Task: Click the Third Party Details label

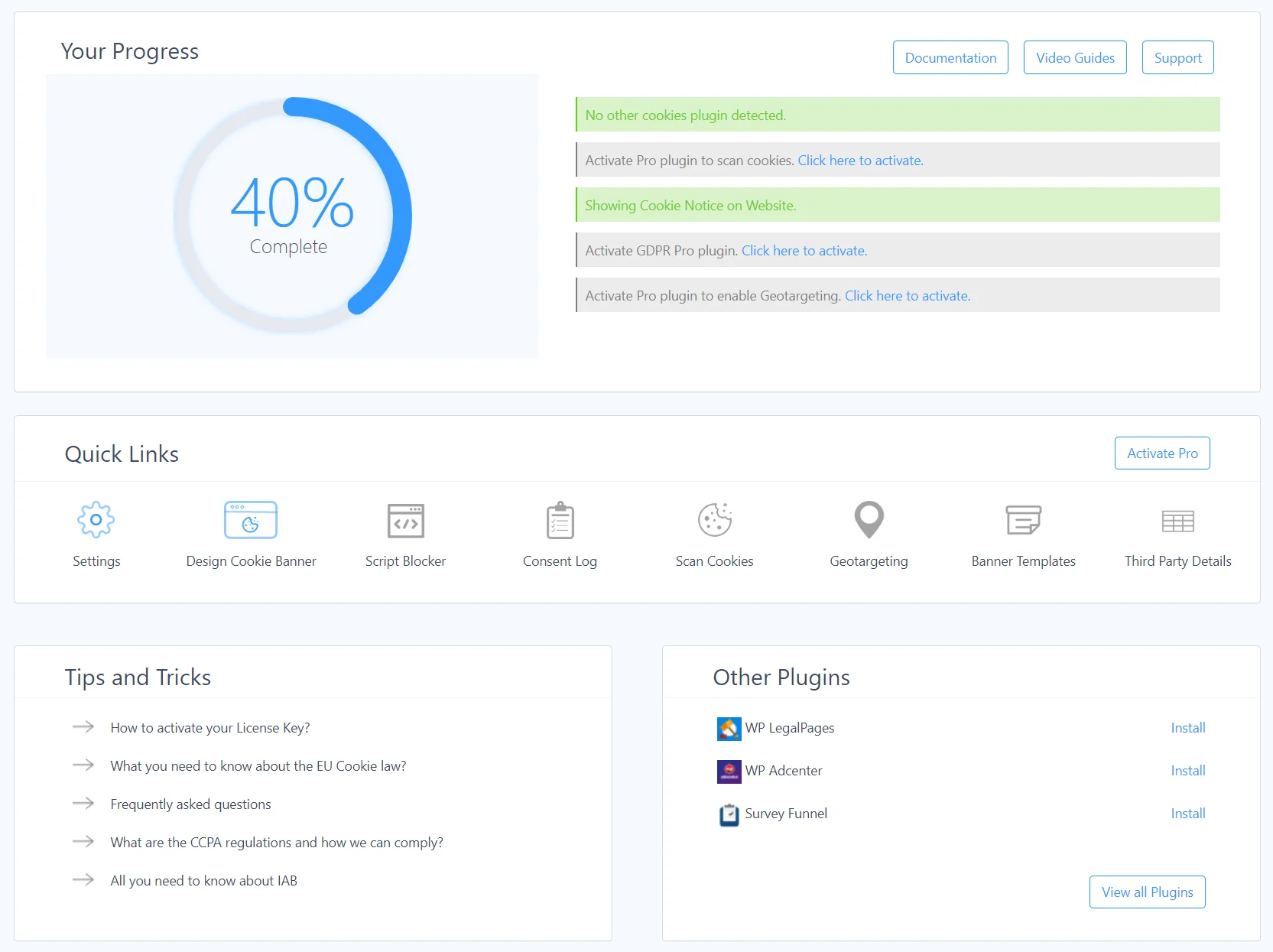Action: (x=1177, y=561)
